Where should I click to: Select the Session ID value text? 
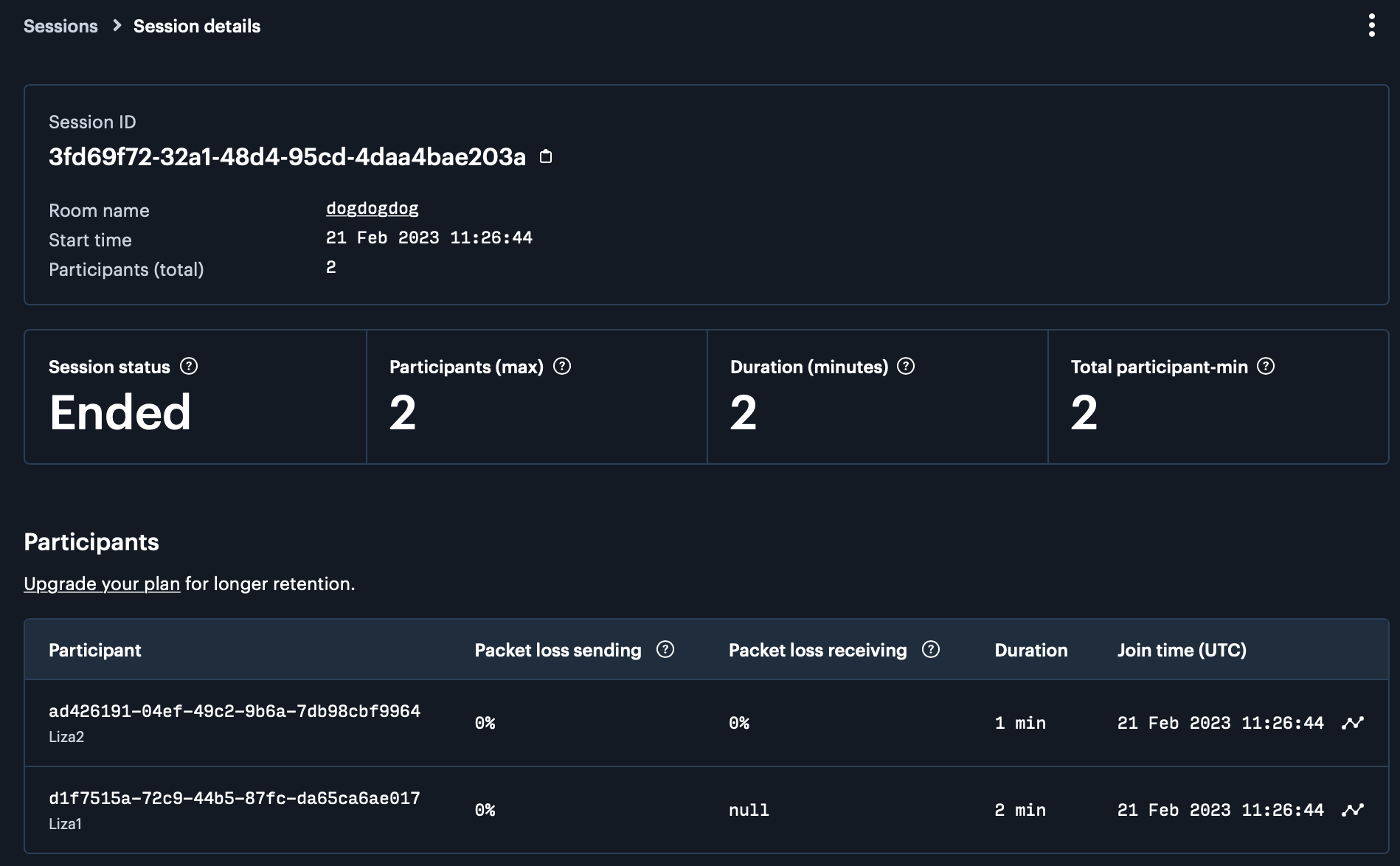[287, 156]
